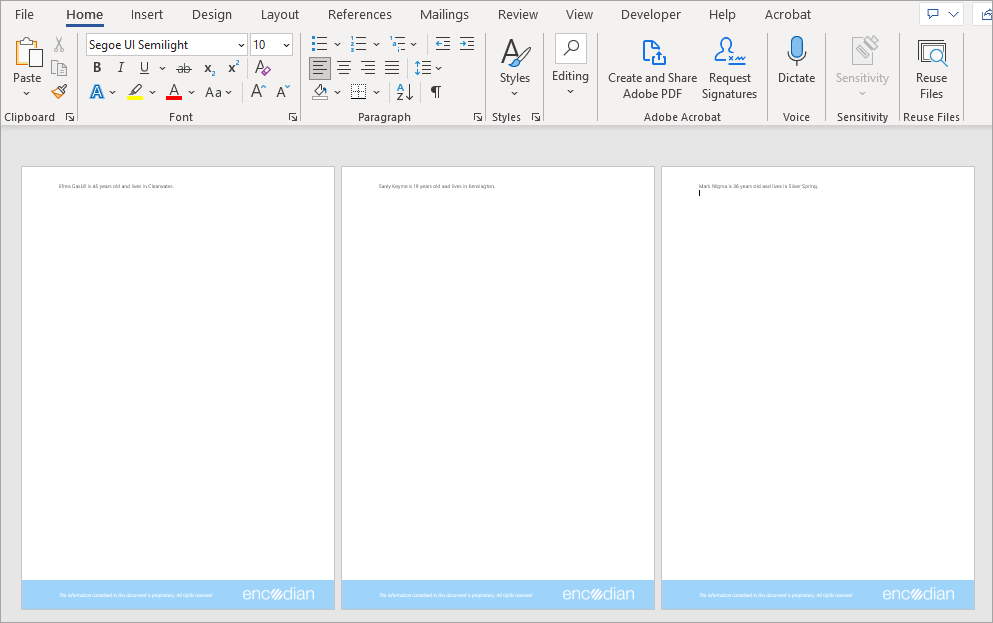The height and width of the screenshot is (623, 993).
Task: Toggle Bold formatting
Action: [97, 68]
